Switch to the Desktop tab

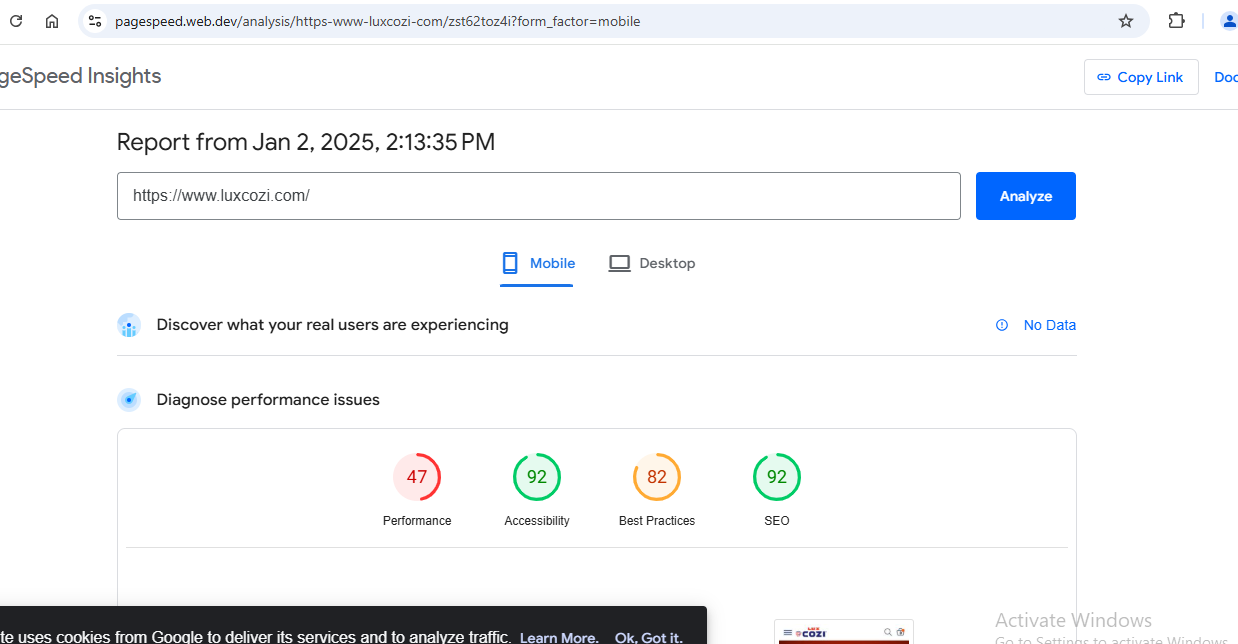(652, 264)
